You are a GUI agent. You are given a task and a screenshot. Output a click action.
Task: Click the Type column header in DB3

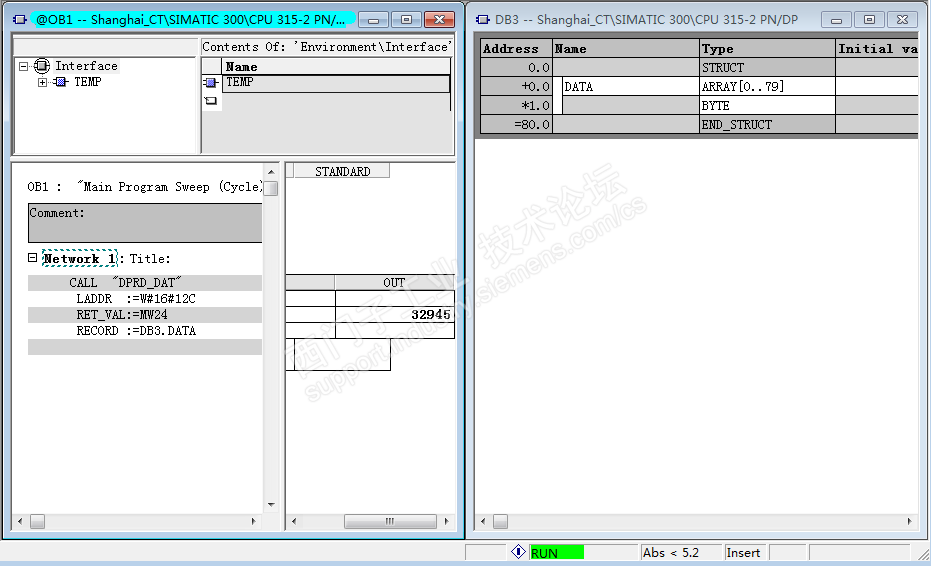(767, 49)
